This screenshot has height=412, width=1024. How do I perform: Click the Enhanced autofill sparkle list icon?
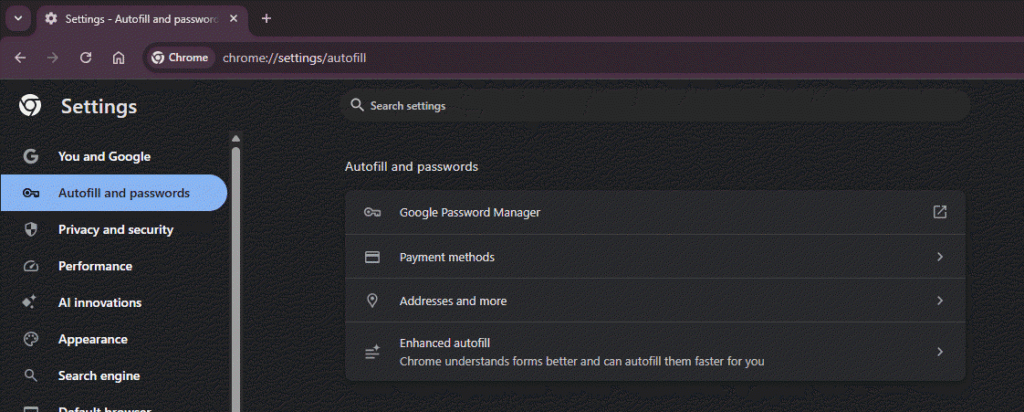click(372, 352)
